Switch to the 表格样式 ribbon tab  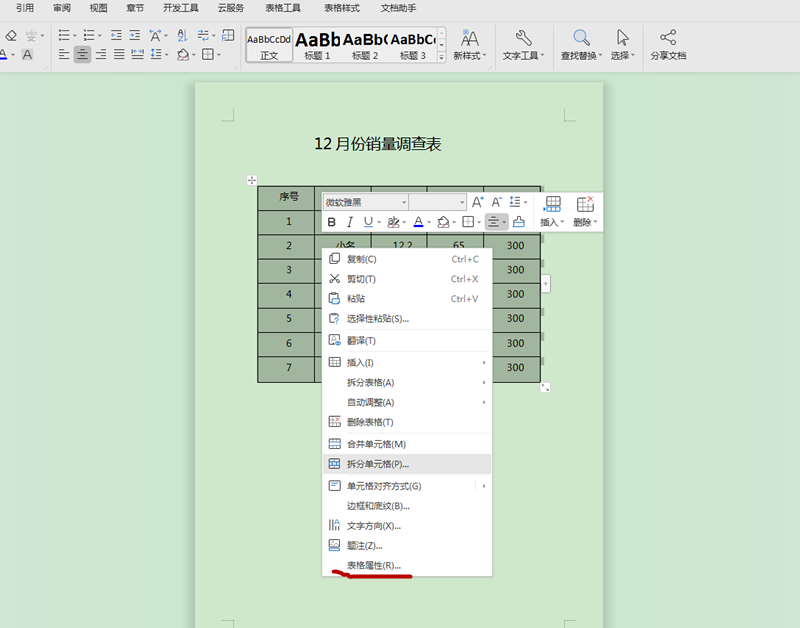(344, 8)
